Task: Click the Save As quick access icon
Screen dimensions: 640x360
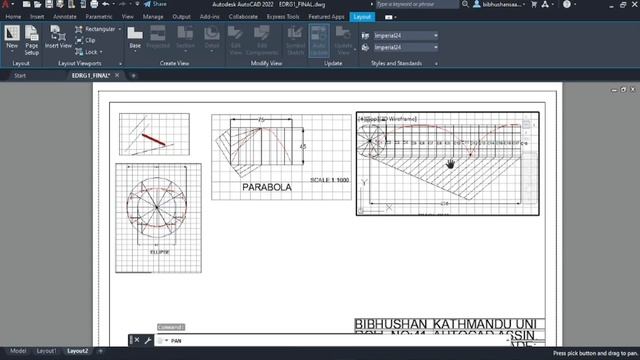Action: [x=60, y=4]
